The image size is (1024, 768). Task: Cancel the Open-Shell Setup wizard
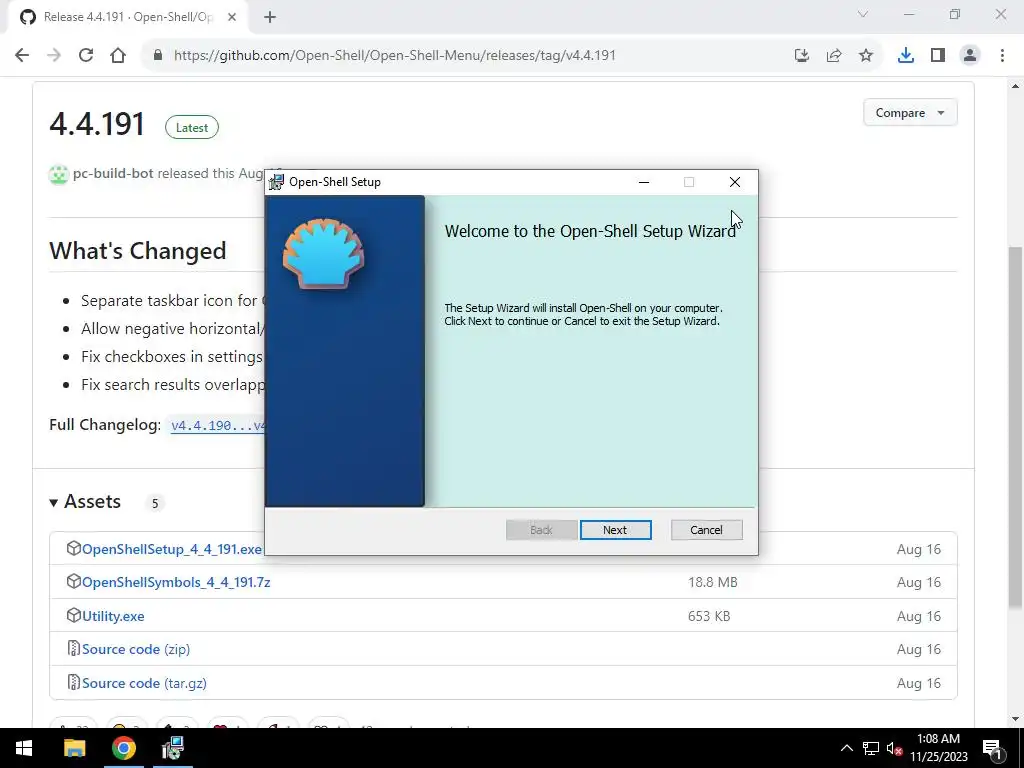point(706,530)
